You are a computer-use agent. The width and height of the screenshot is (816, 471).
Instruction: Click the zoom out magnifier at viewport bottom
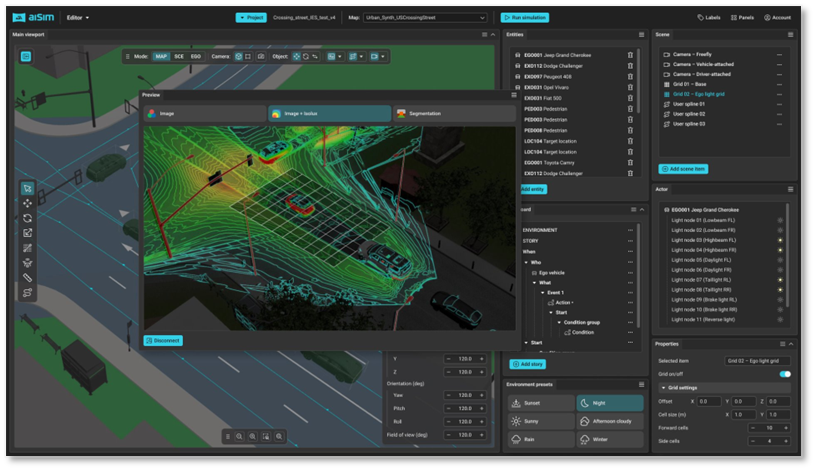pyautogui.click(x=239, y=437)
